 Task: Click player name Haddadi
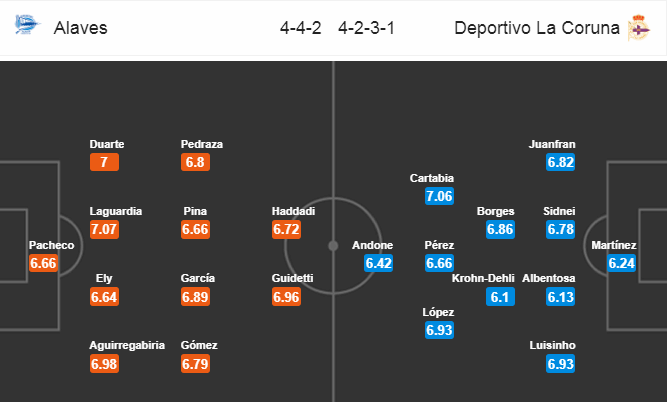(x=293, y=211)
